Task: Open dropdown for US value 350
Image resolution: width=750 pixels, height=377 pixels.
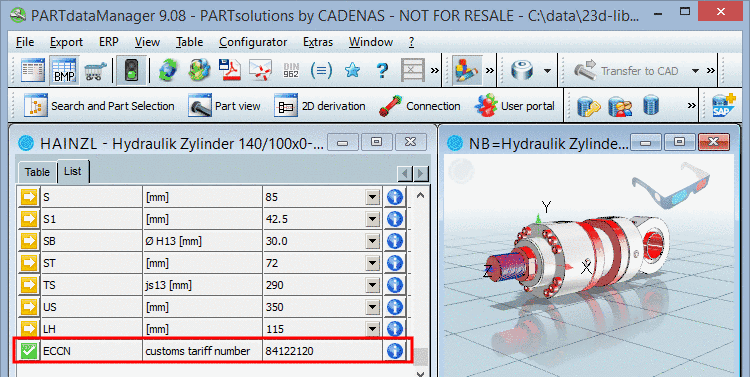Action: click(x=372, y=307)
